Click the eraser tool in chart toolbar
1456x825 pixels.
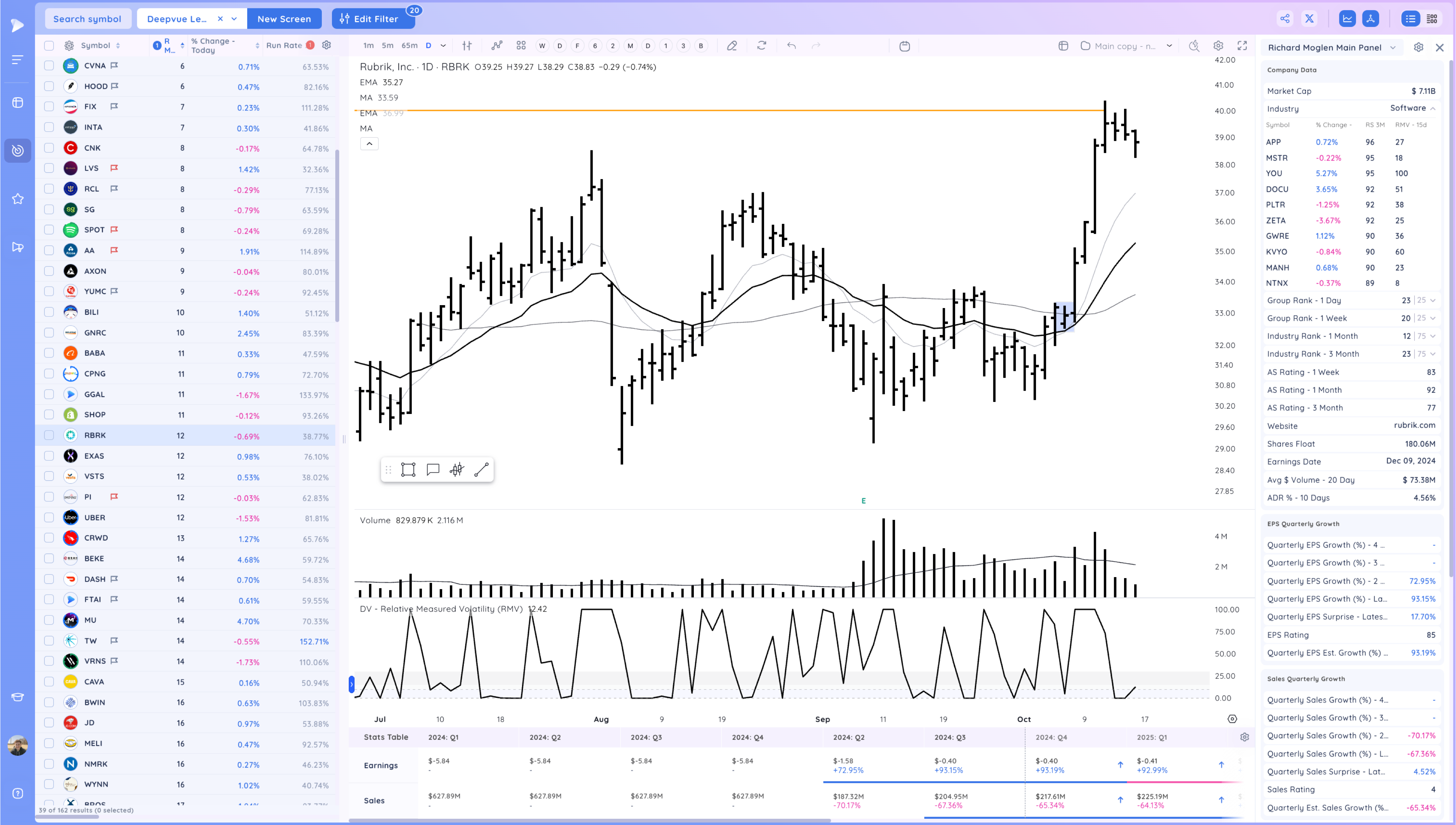pos(732,46)
